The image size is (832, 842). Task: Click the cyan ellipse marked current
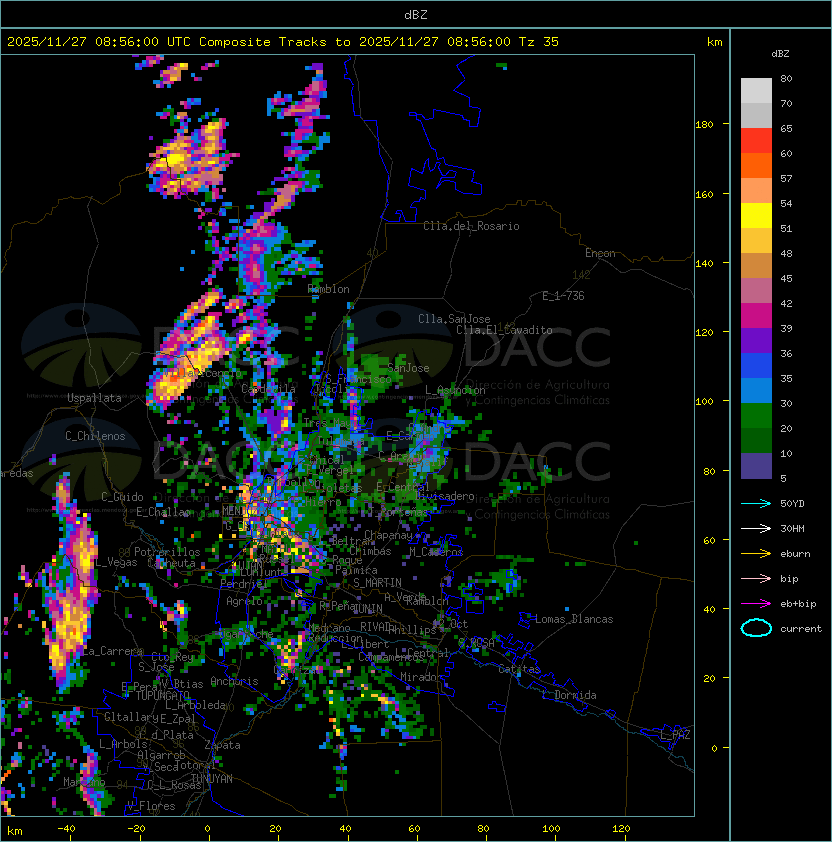tap(756, 628)
